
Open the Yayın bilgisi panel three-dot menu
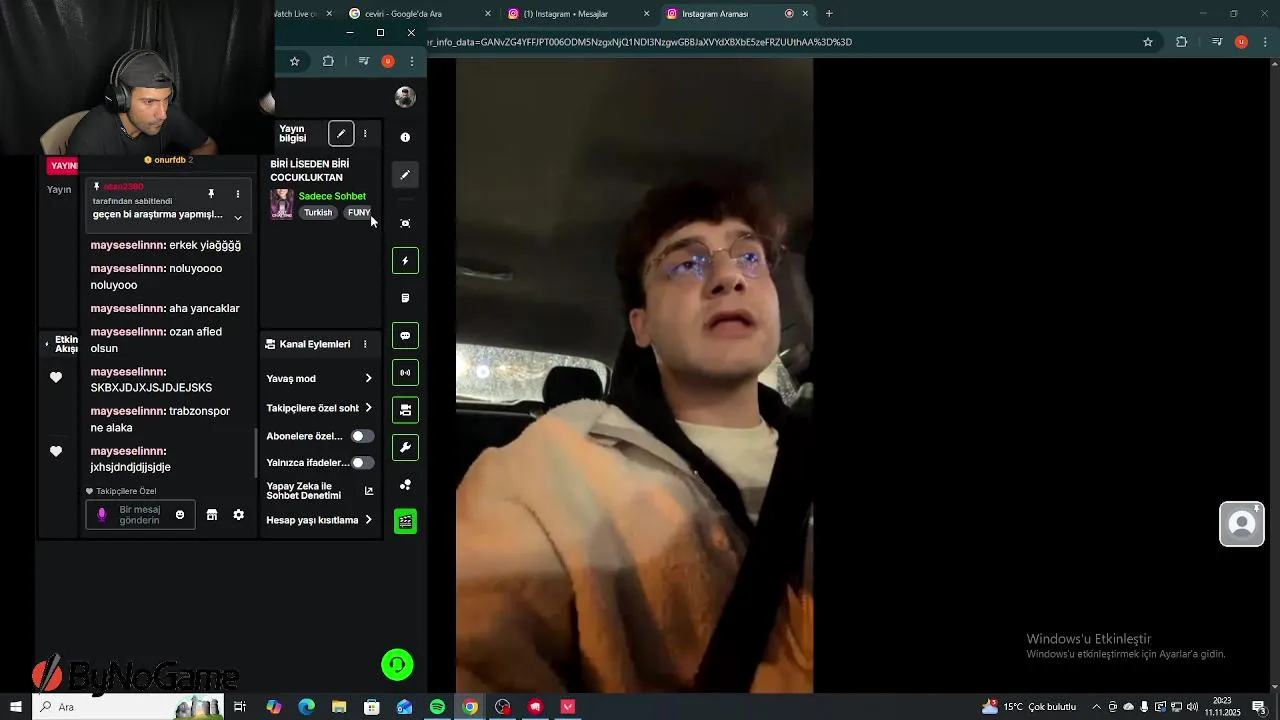[365, 134]
